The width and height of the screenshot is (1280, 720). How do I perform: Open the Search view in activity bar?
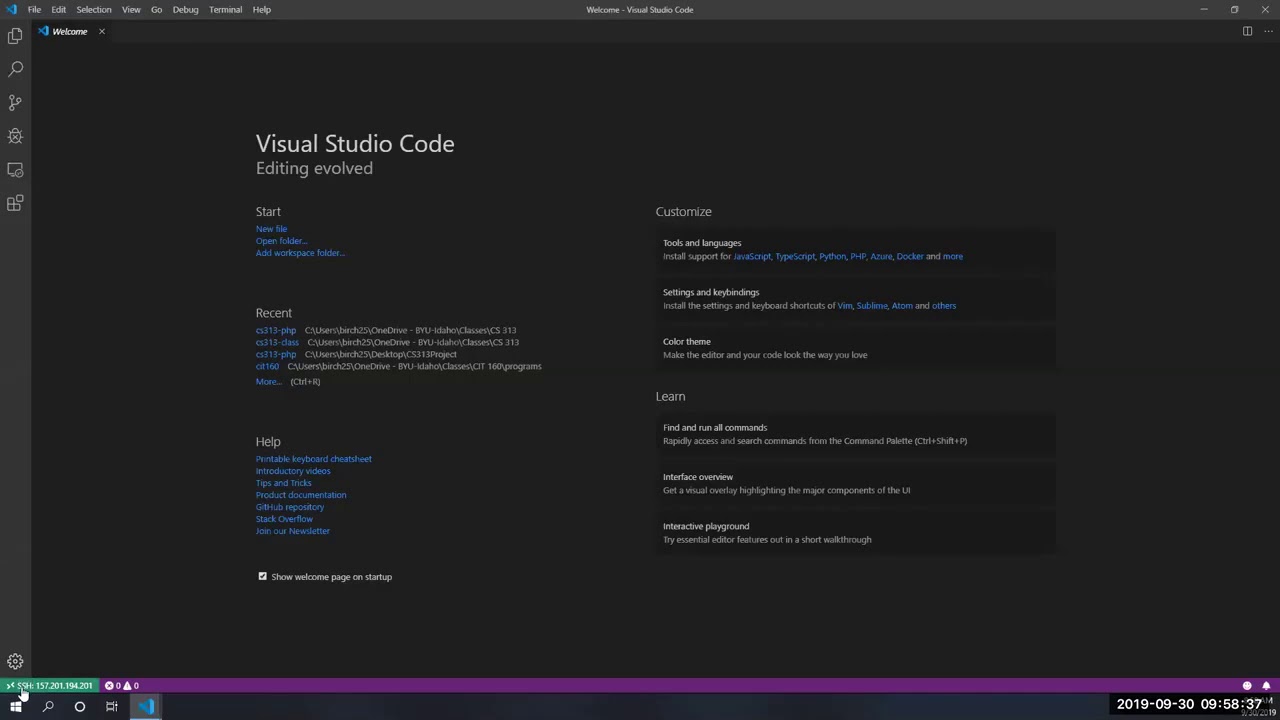(x=15, y=69)
